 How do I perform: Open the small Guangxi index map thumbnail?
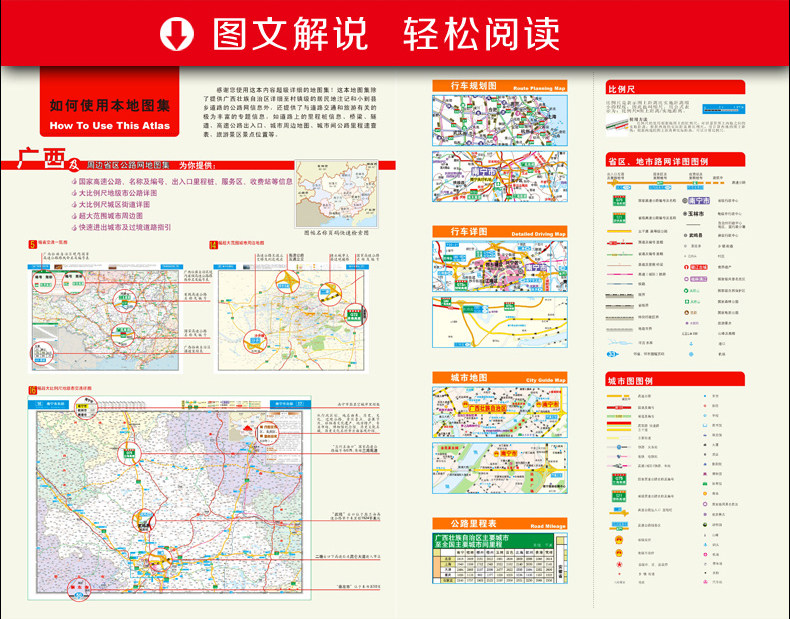tap(337, 195)
